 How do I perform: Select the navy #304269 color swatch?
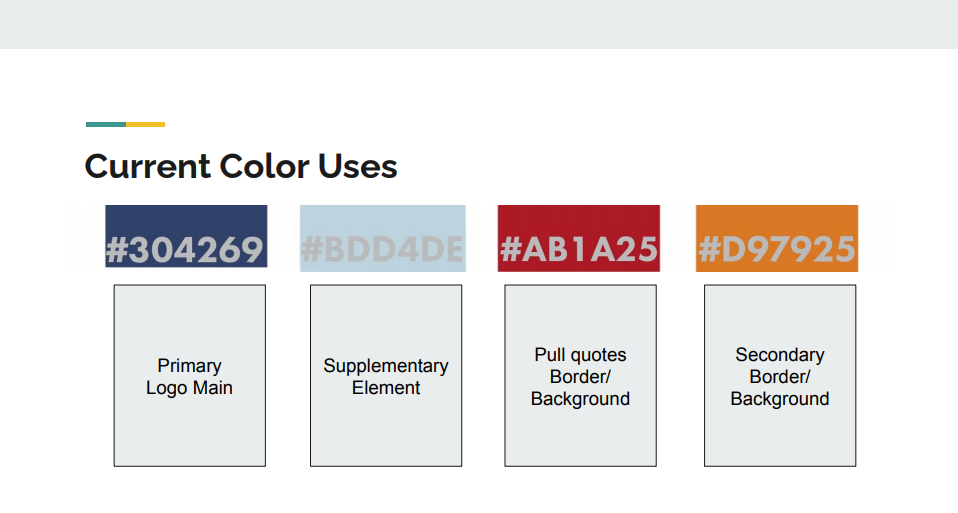tap(186, 236)
